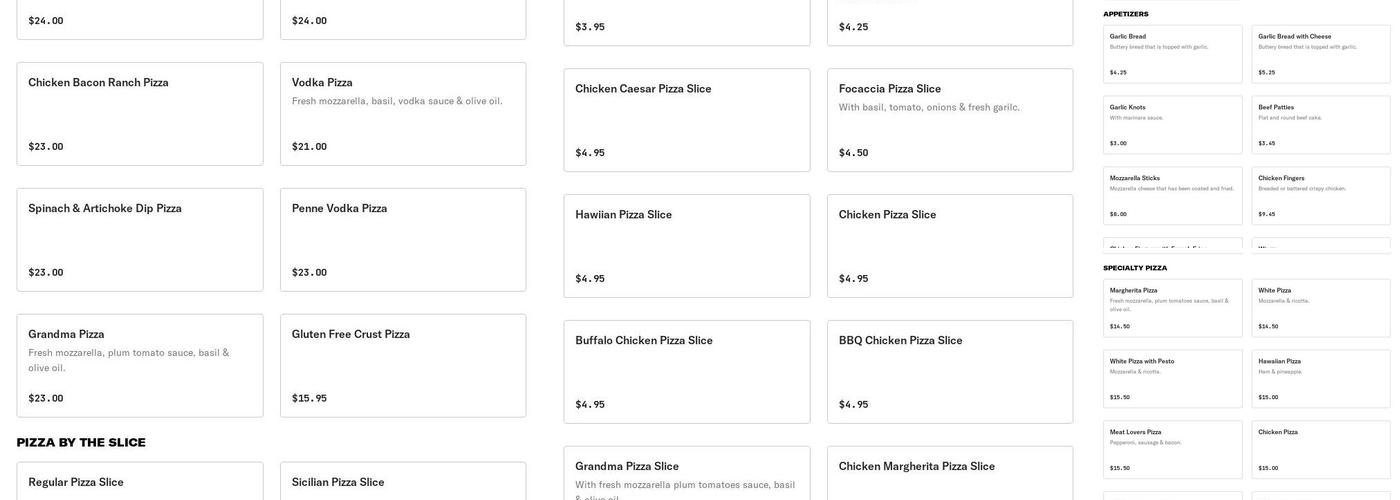1400x500 pixels.
Task: Click the BBQ Chicken Pizza Slice card
Action: click(950, 372)
